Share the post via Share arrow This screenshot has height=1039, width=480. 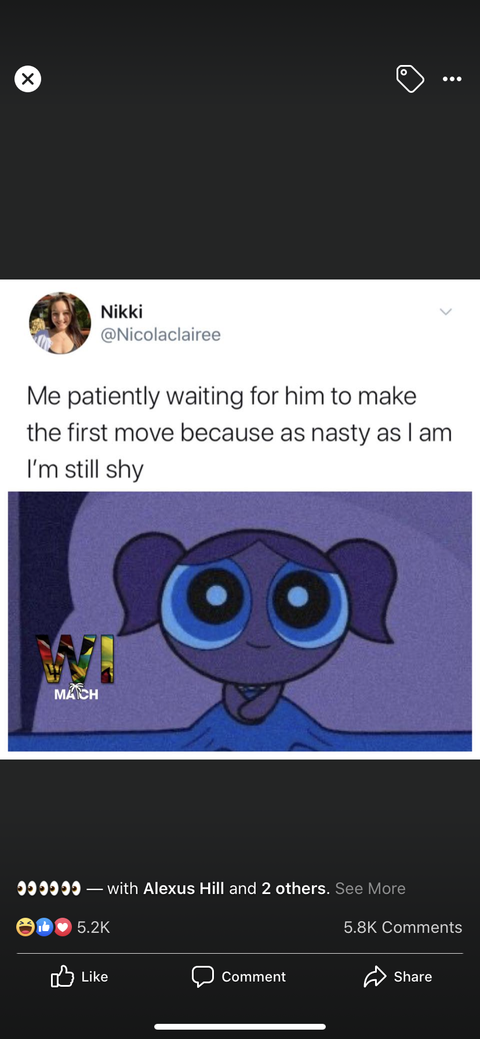coord(398,977)
